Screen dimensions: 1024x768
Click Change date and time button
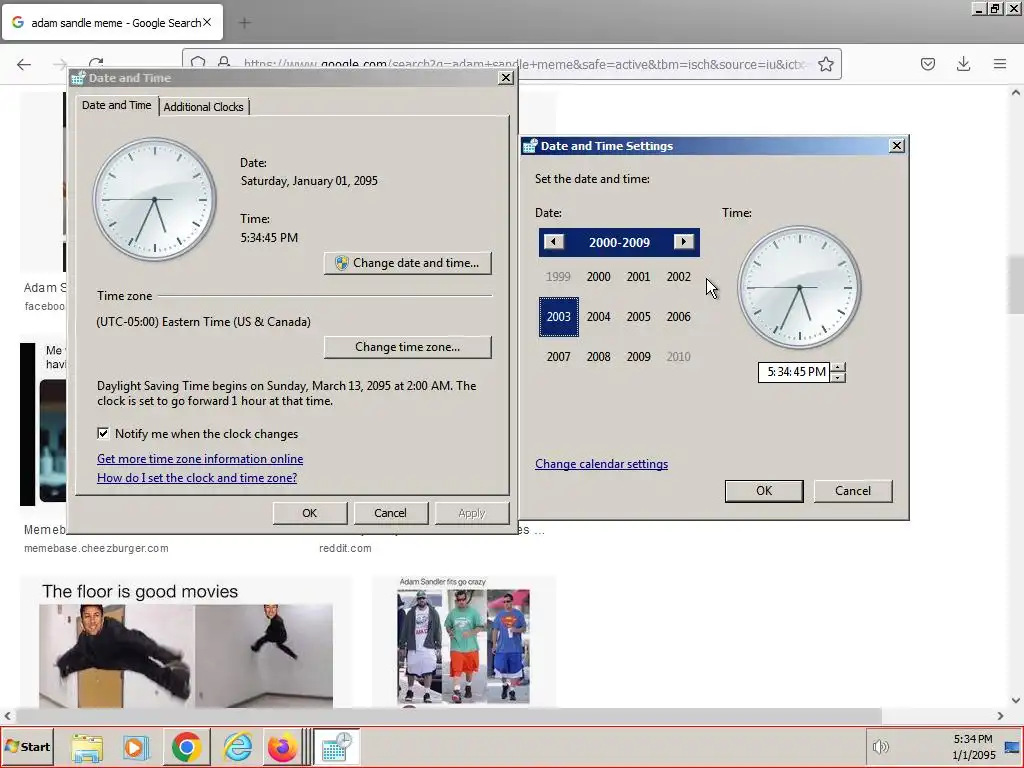[x=408, y=263]
